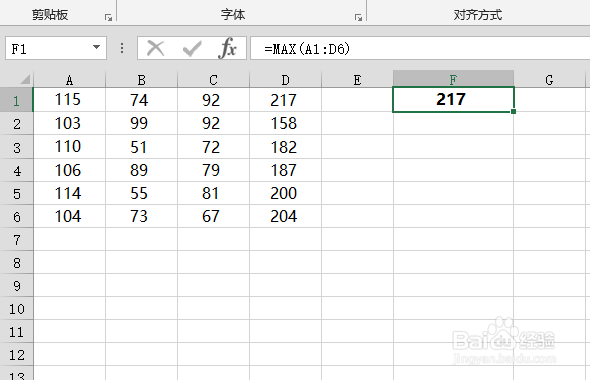The image size is (590, 380).
Task: Select cell B2 containing 99
Action: click(141, 123)
